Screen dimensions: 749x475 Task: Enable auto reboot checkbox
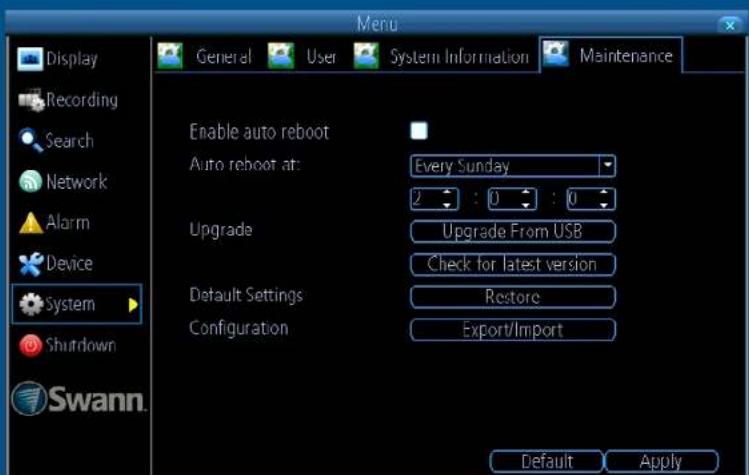pos(419,131)
